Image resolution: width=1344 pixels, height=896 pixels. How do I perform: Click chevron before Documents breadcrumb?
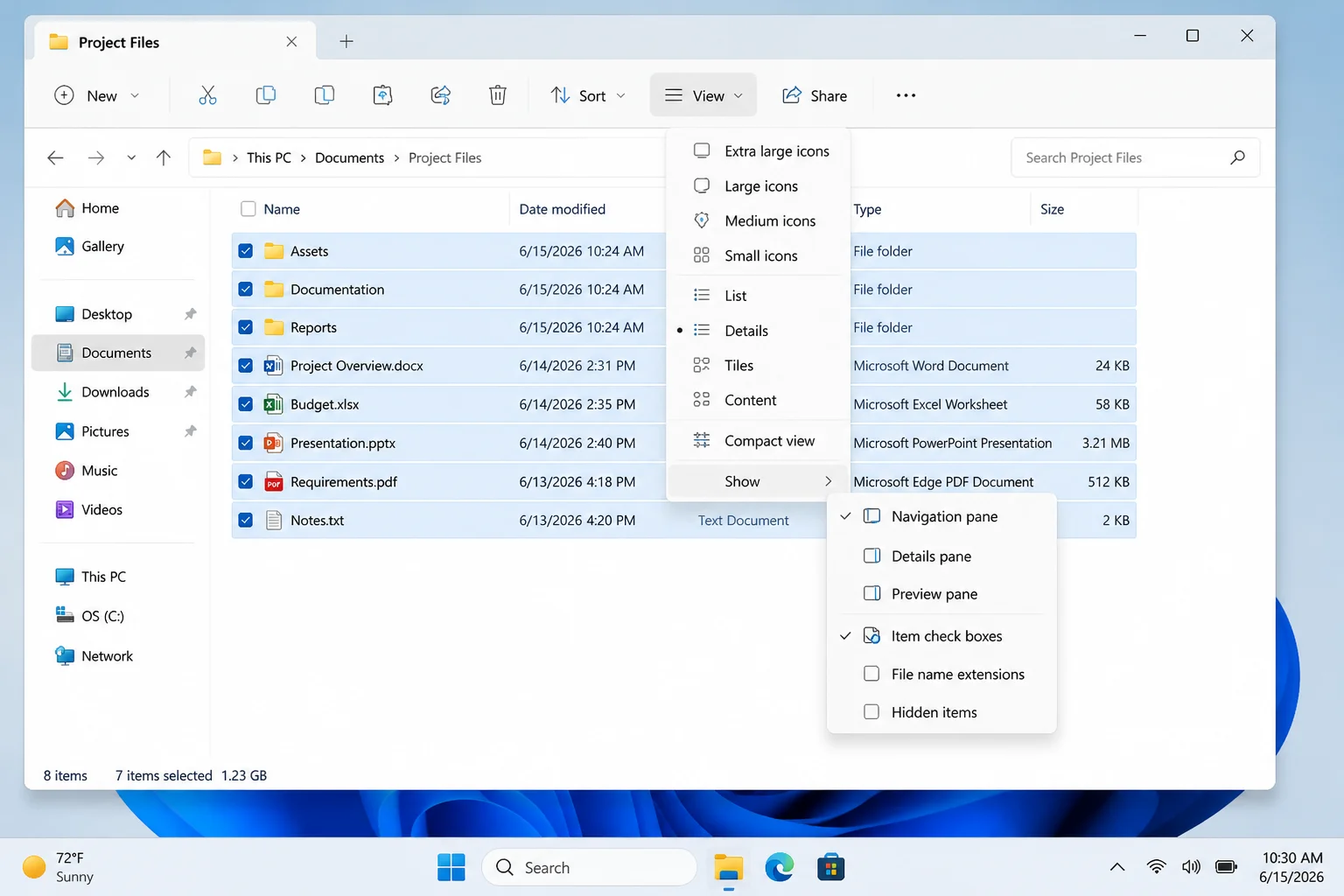coord(303,157)
